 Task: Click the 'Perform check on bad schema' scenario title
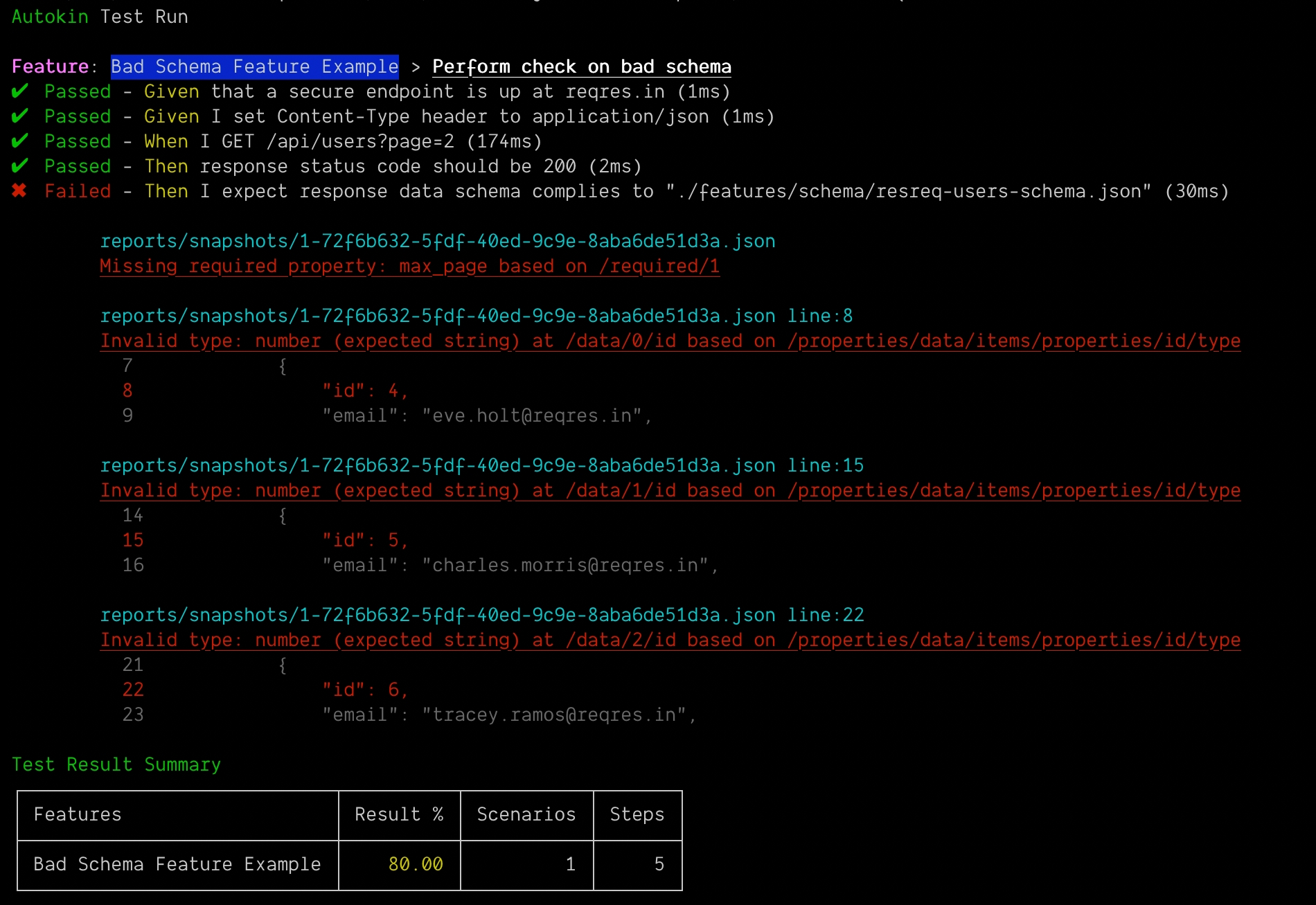tap(581, 67)
